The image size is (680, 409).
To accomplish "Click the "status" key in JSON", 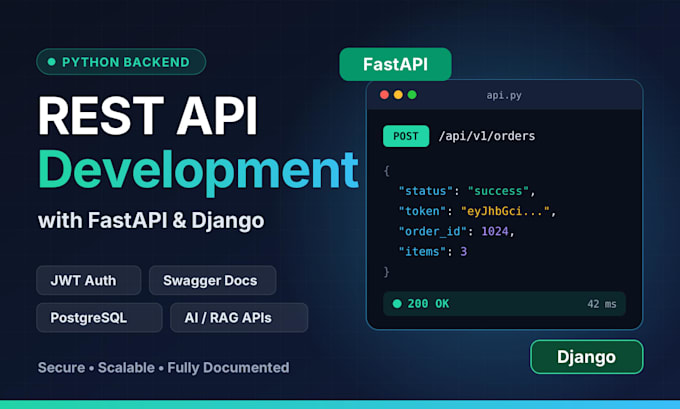I will pyautogui.click(x=425, y=191).
